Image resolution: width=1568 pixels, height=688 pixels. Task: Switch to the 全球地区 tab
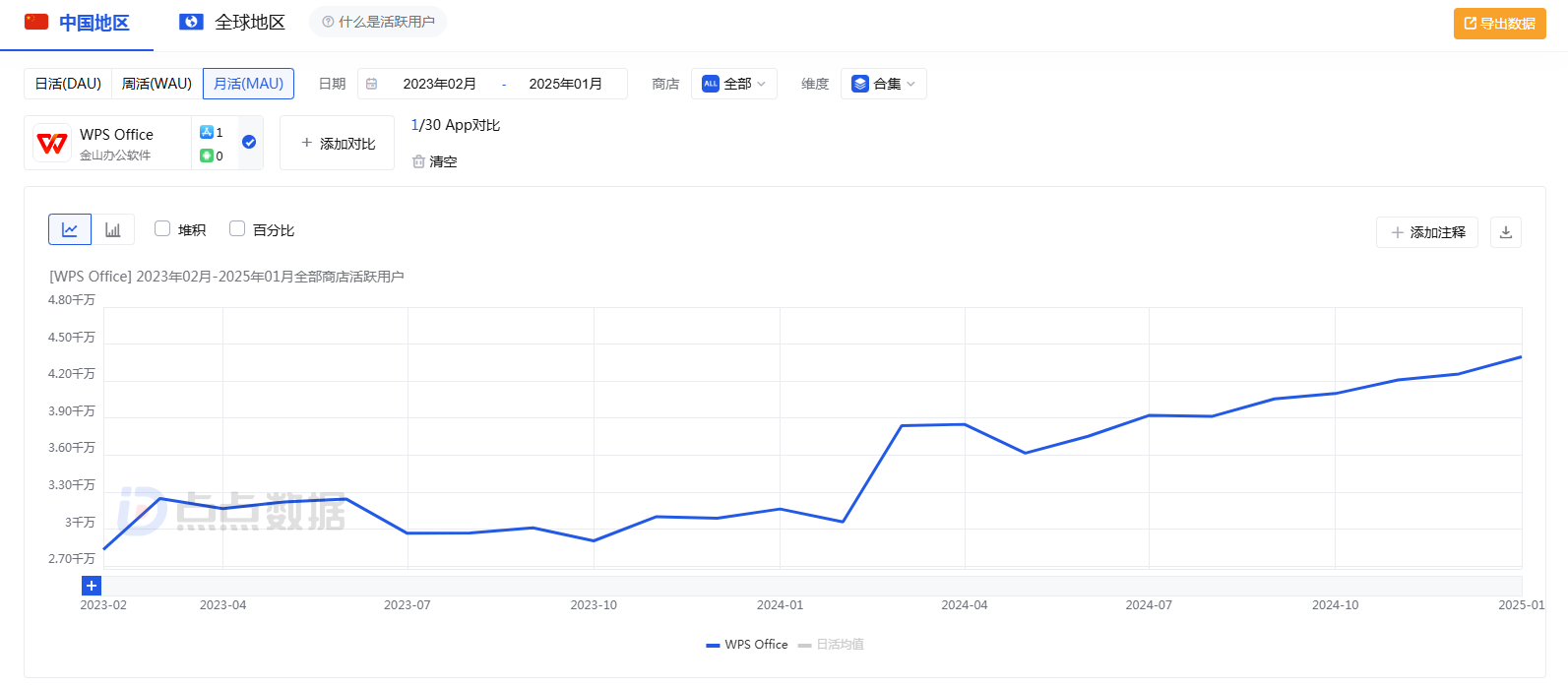(233, 23)
